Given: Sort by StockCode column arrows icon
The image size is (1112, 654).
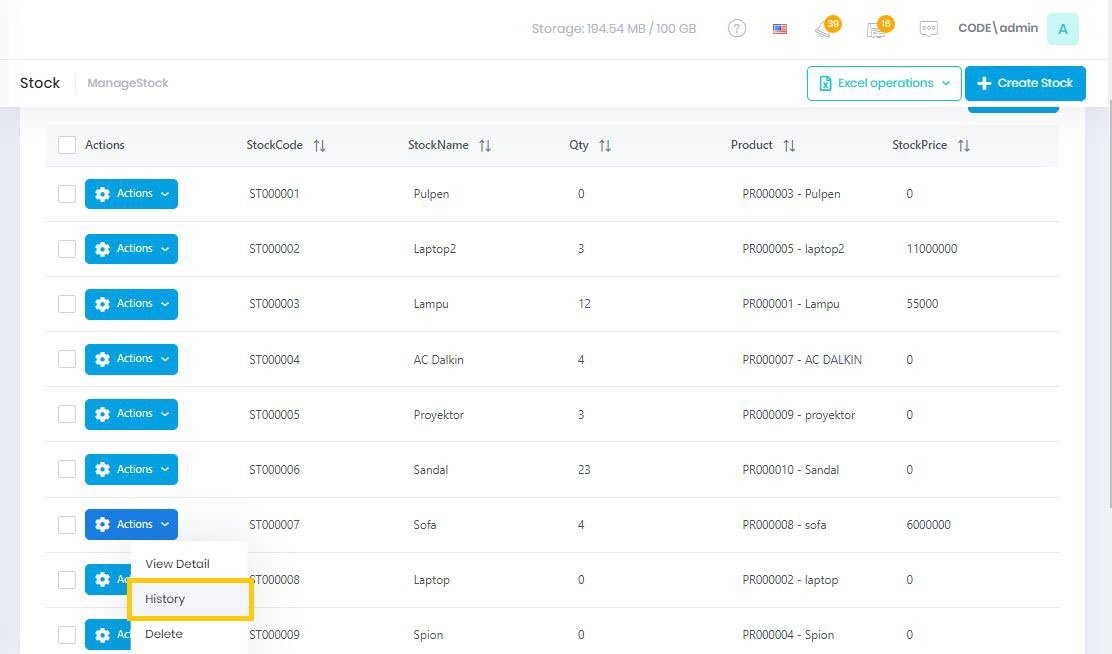Looking at the screenshot, I should click(319, 146).
